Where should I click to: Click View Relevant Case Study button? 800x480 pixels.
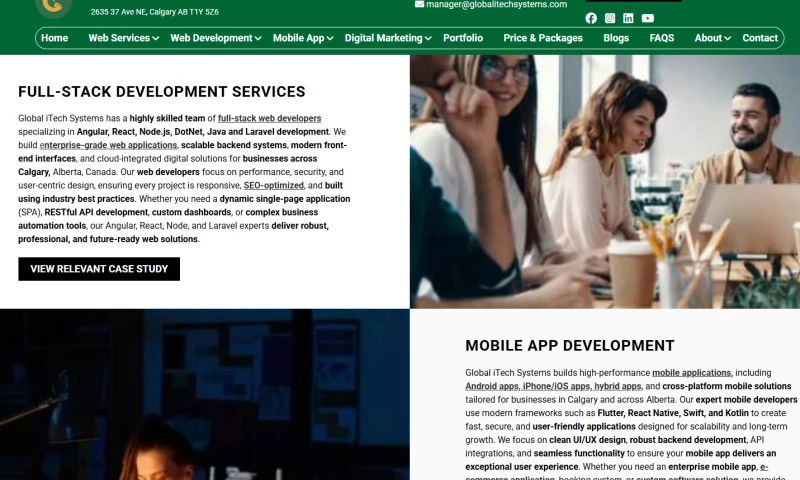[x=99, y=269]
